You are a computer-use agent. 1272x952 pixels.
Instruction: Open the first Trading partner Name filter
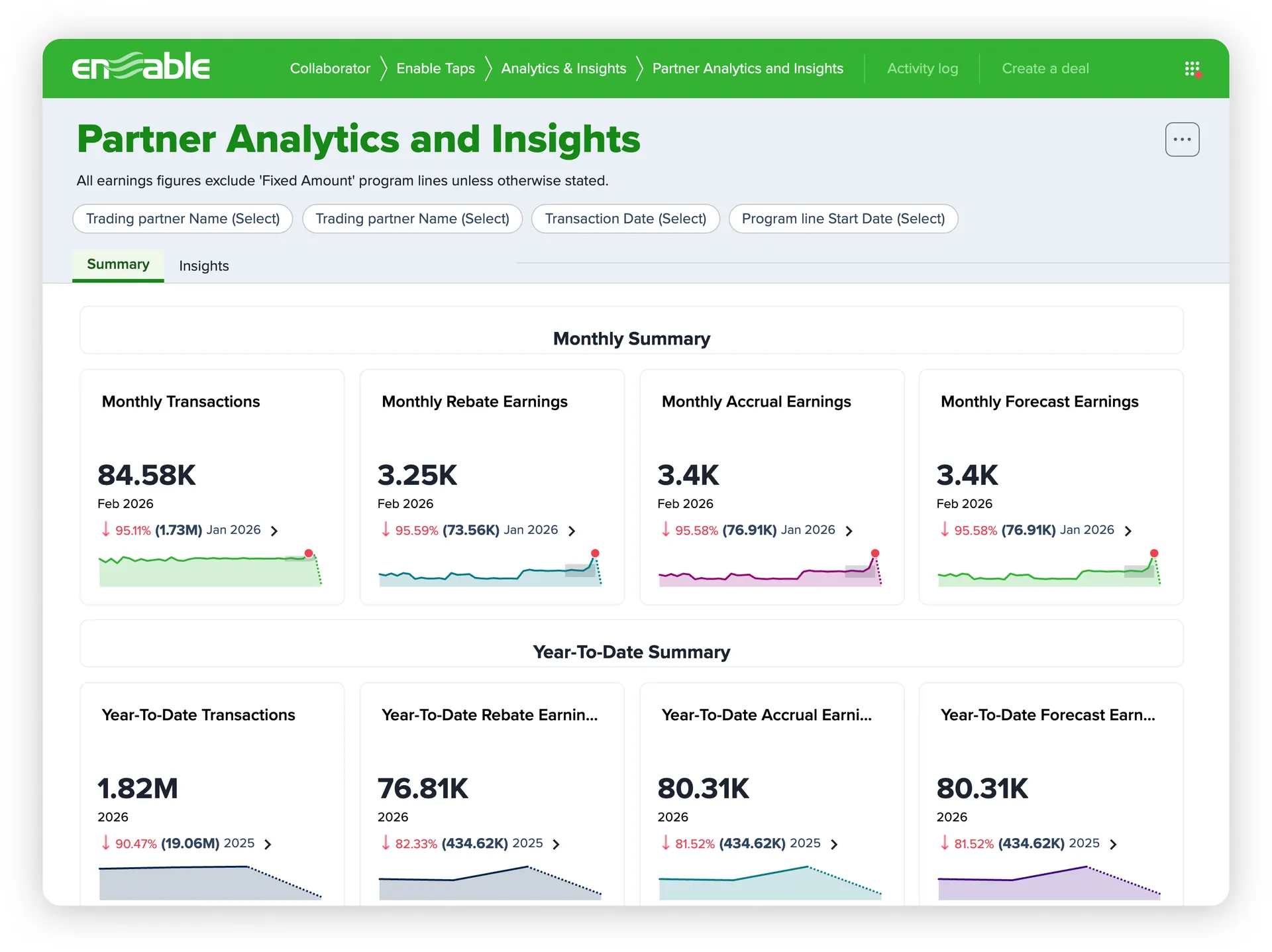183,219
